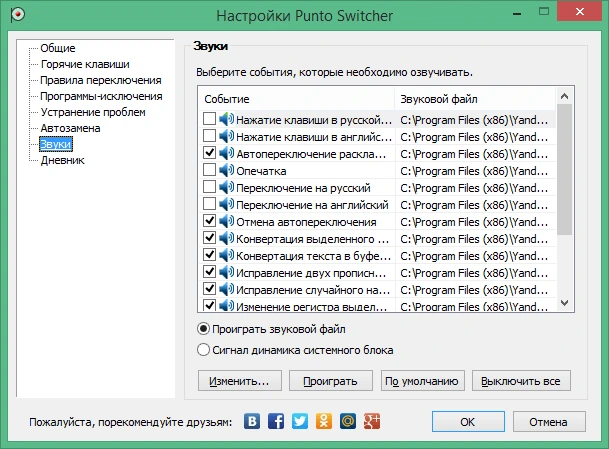The image size is (609, 449).
Task: Share via the Odnoklassniki icon
Action: click(324, 421)
